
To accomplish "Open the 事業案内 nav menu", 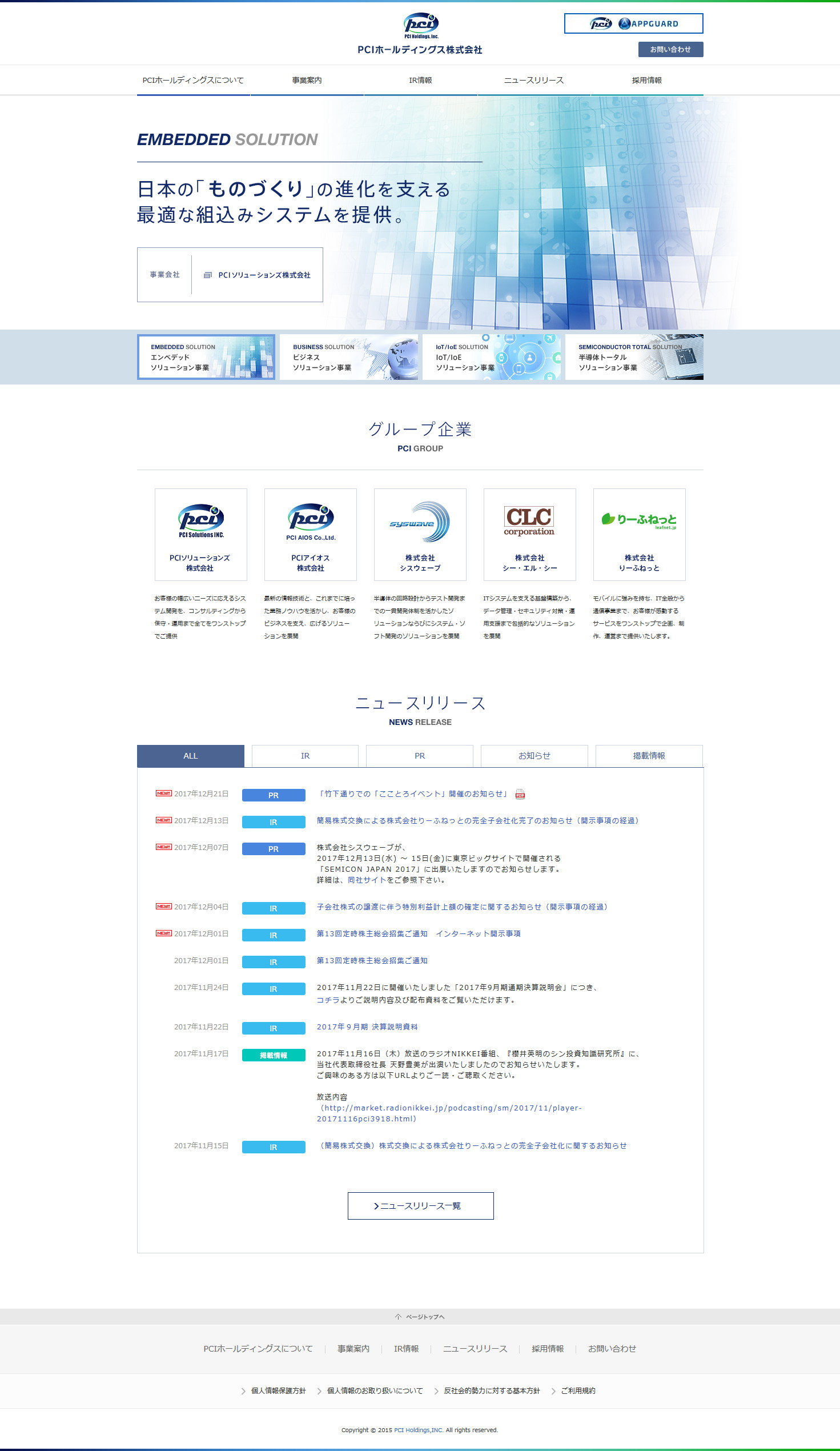I will tap(307, 80).
